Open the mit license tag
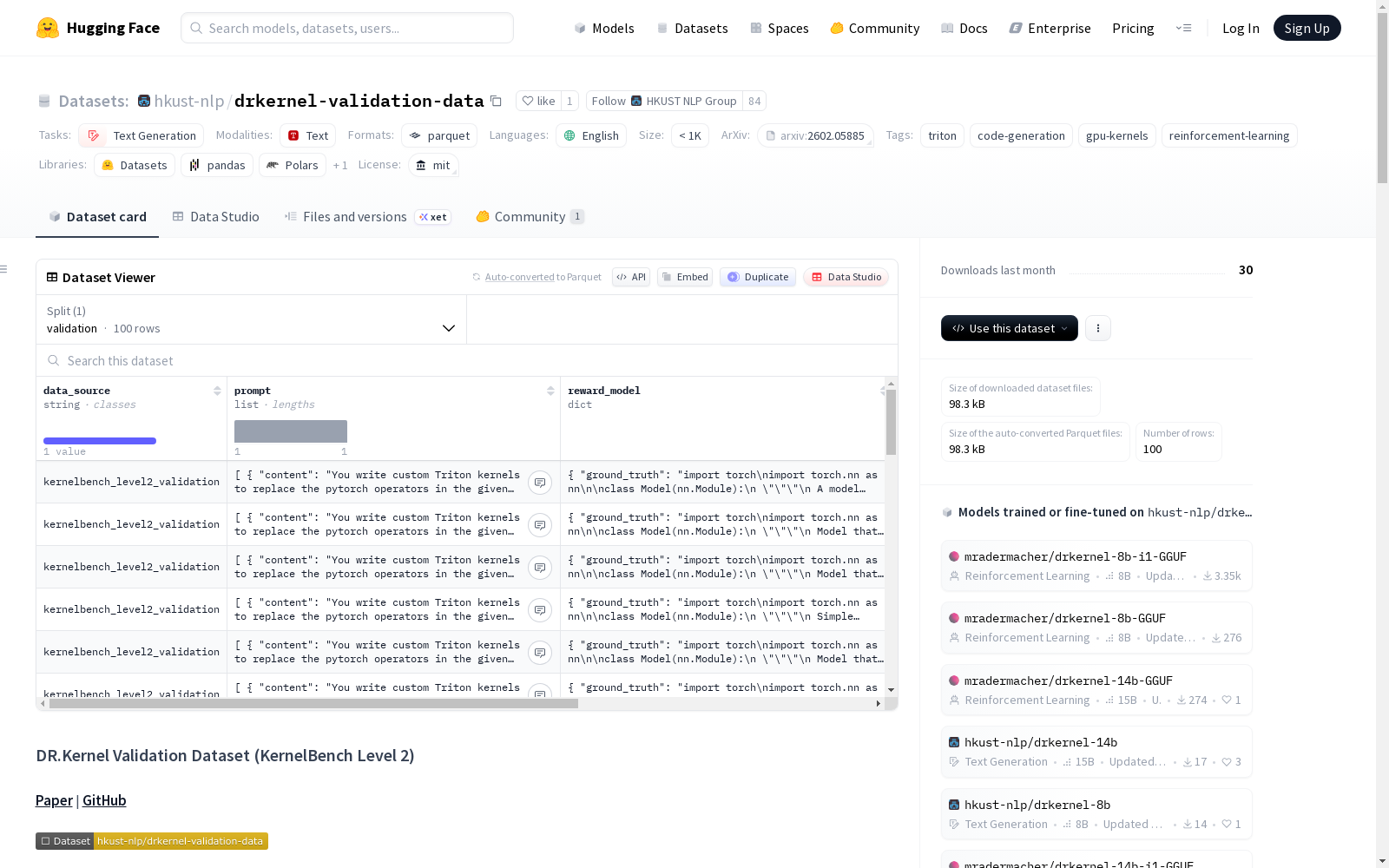 point(433,165)
